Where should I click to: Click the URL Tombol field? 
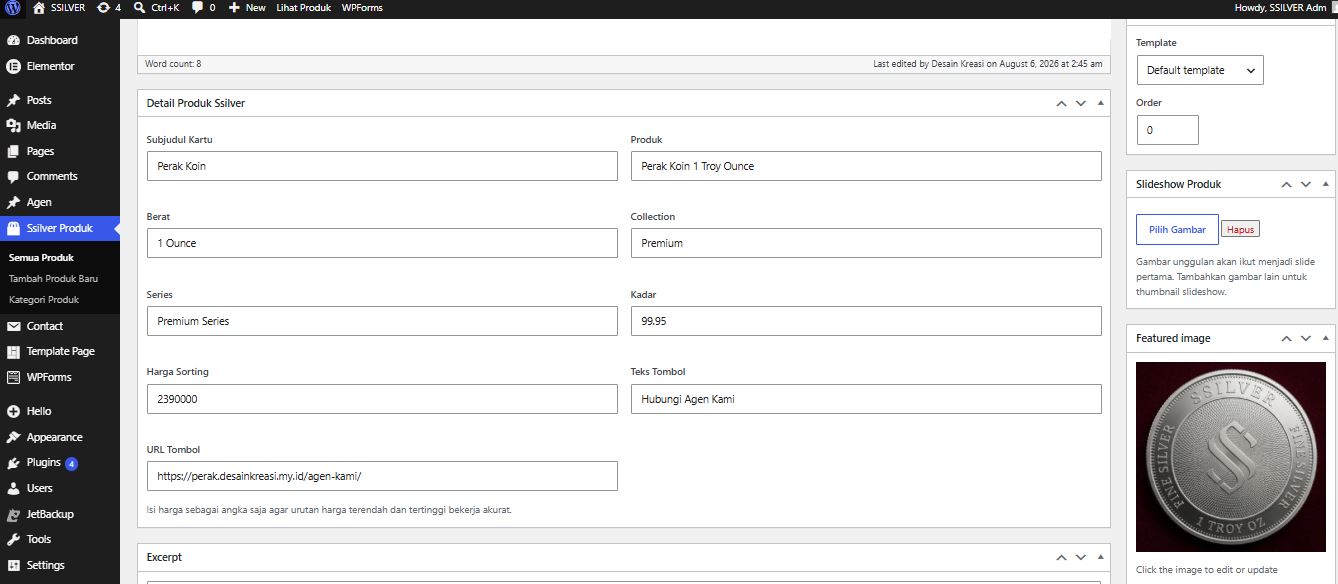pos(382,476)
